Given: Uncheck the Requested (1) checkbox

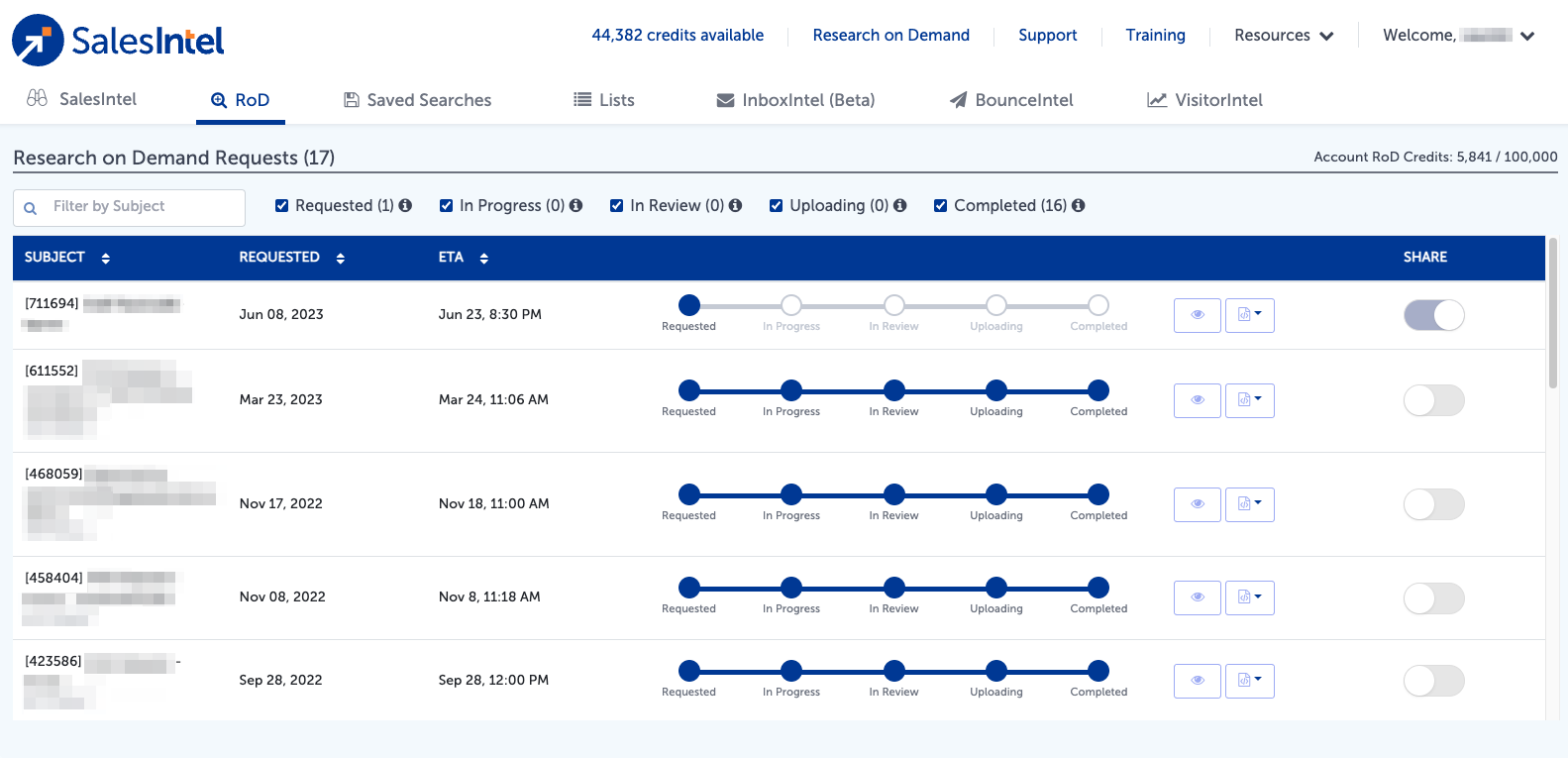Looking at the screenshot, I should (282, 206).
